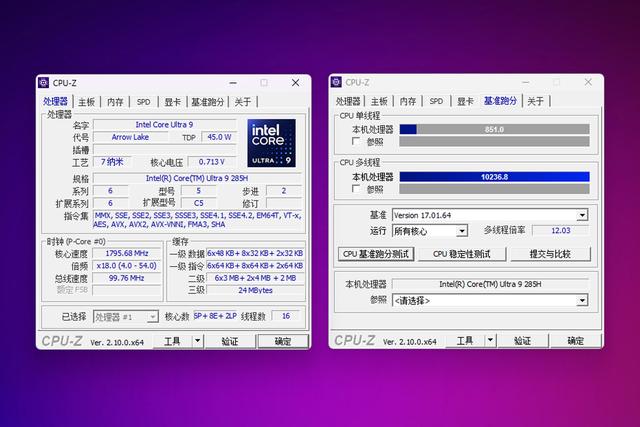Click the 三级 cache value 24 MBytes
This screenshot has width=640, height=427.
256,290
